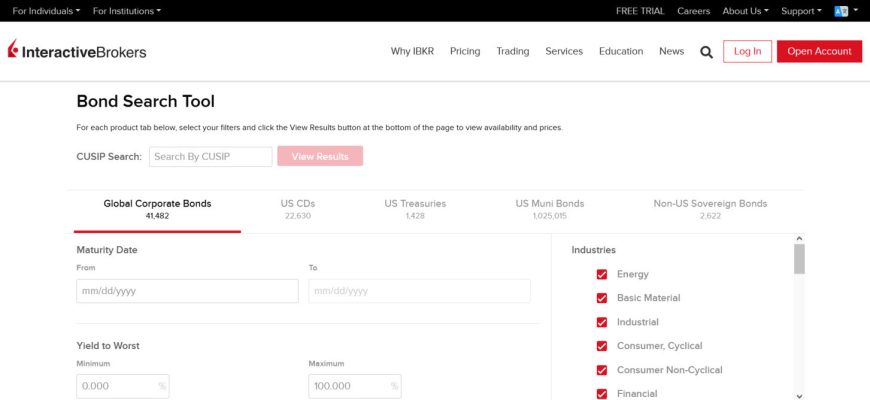Switch to Non-US Sovereign Bonds tab
This screenshot has width=870, height=400.
click(710, 210)
